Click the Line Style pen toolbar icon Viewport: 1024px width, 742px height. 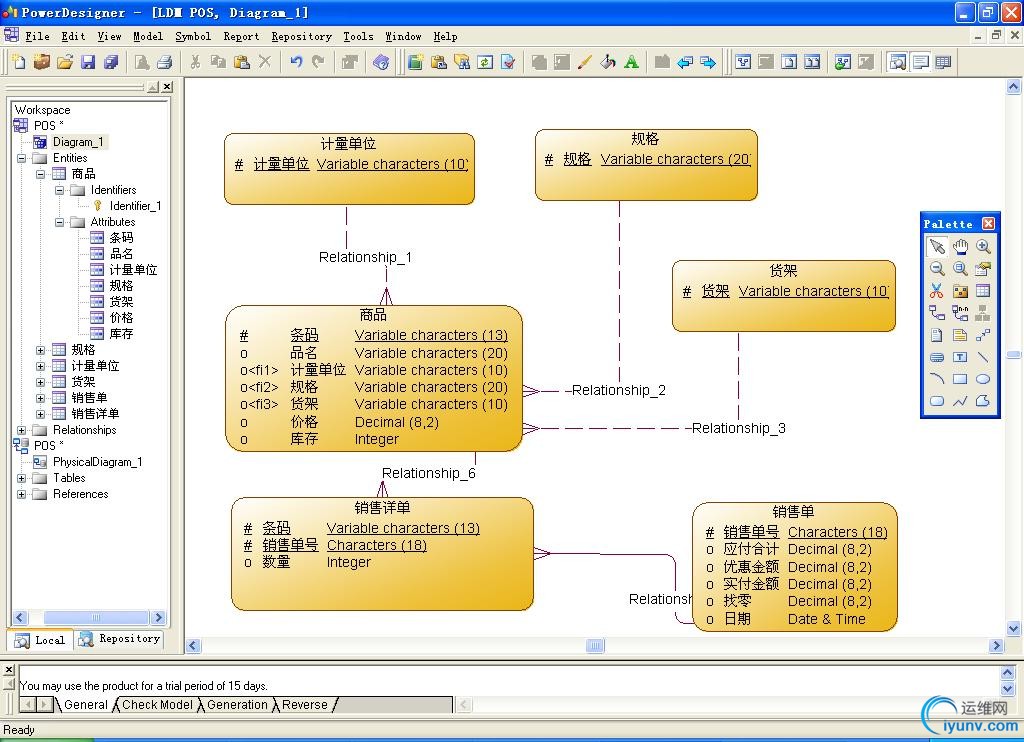584,62
